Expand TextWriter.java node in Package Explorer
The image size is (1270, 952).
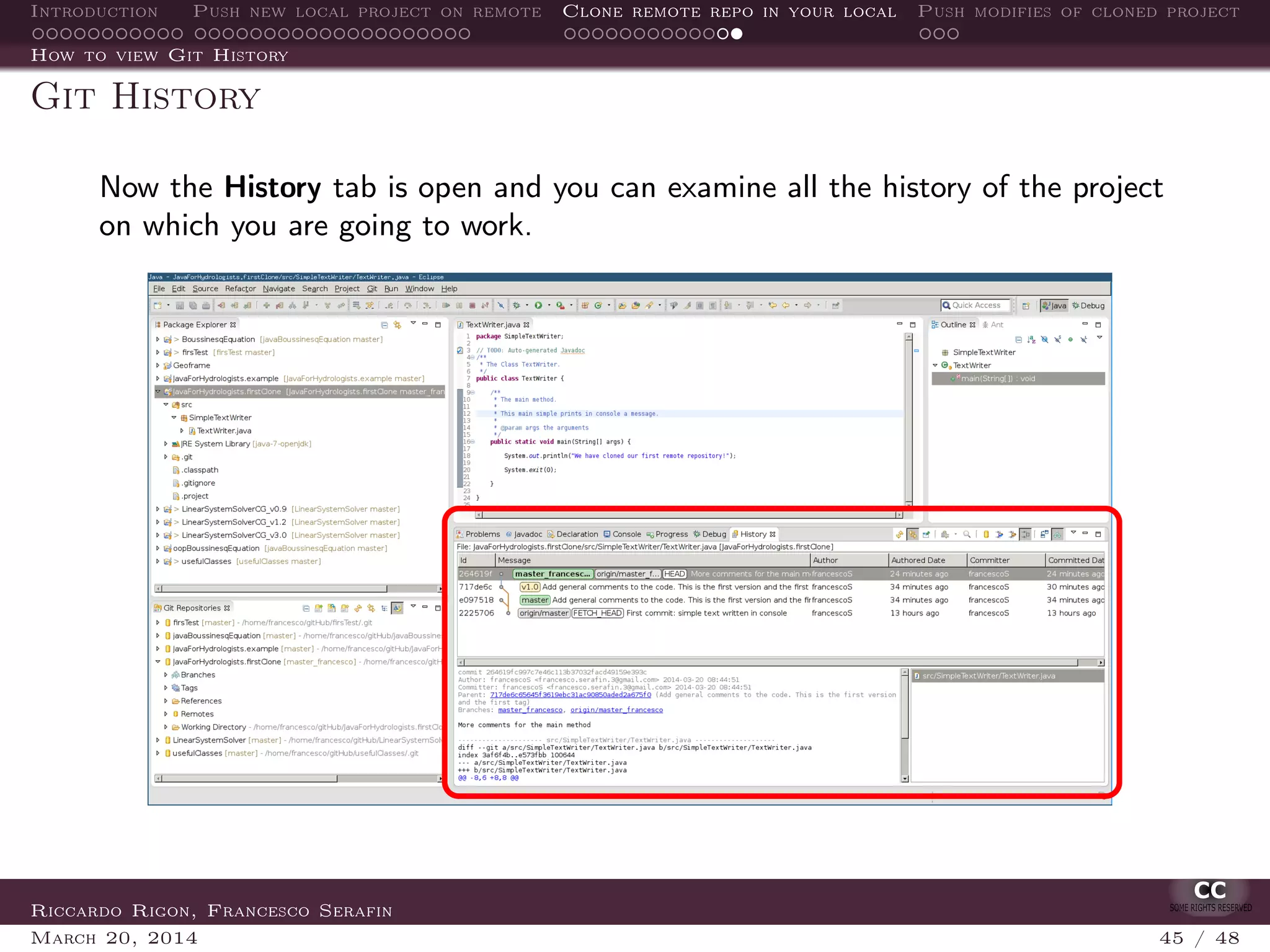pos(182,431)
